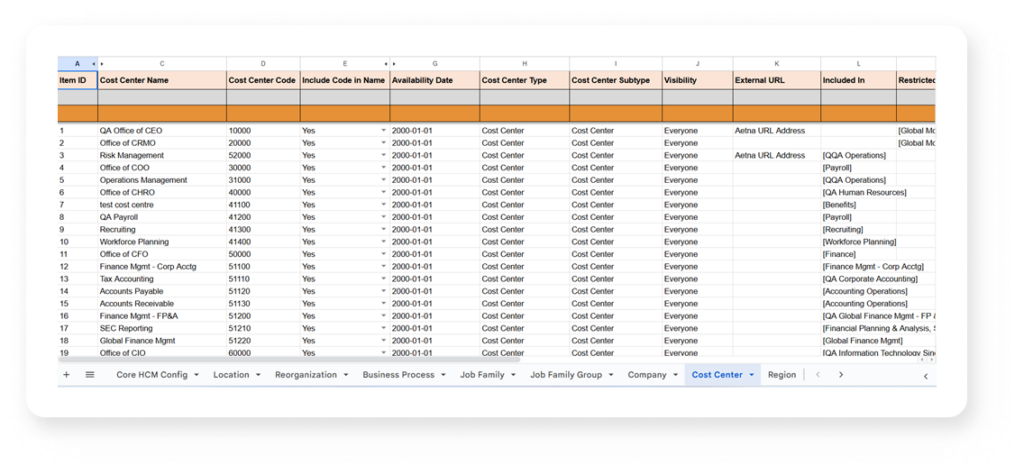Switch to the Business Process sheet tab
This screenshot has height=475, width=1024.
tap(398, 375)
